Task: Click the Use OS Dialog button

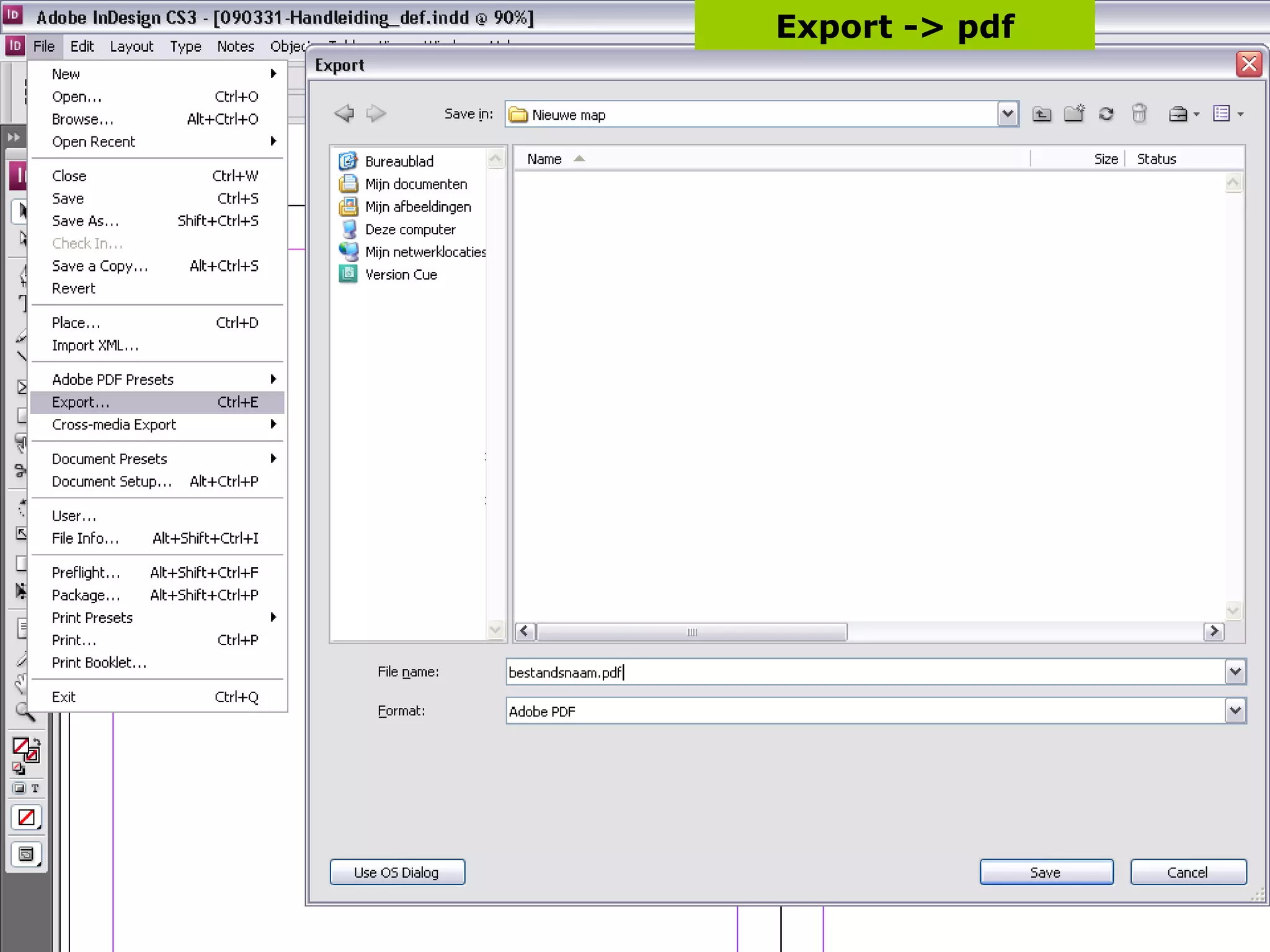Action: pyautogui.click(x=397, y=872)
